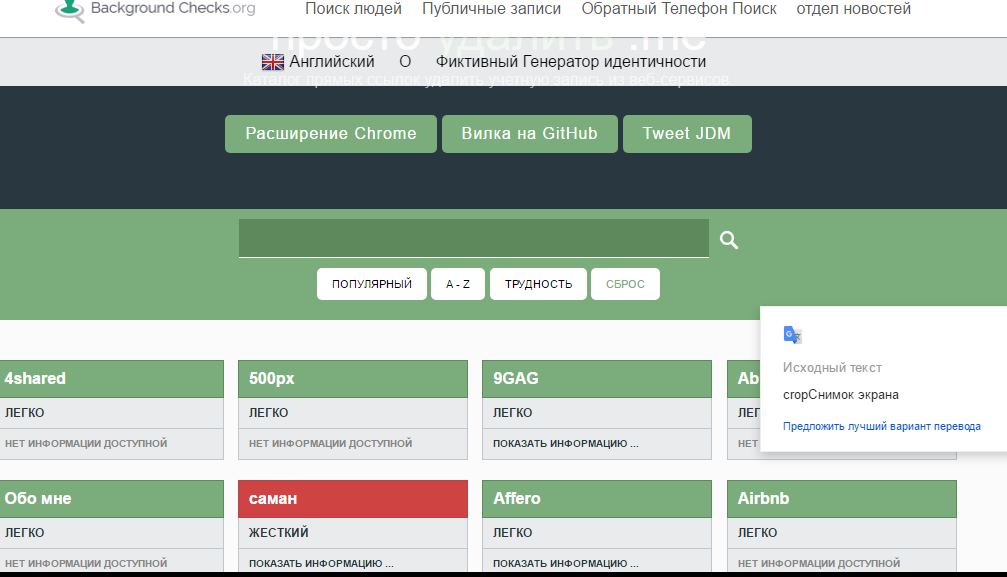The width and height of the screenshot is (1007, 577).
Task: Open the отдел новостей section
Action: pos(853,9)
